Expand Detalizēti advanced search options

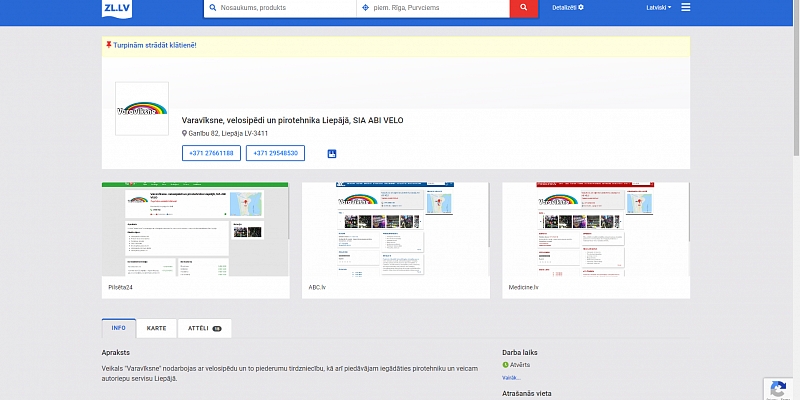tap(568, 7)
